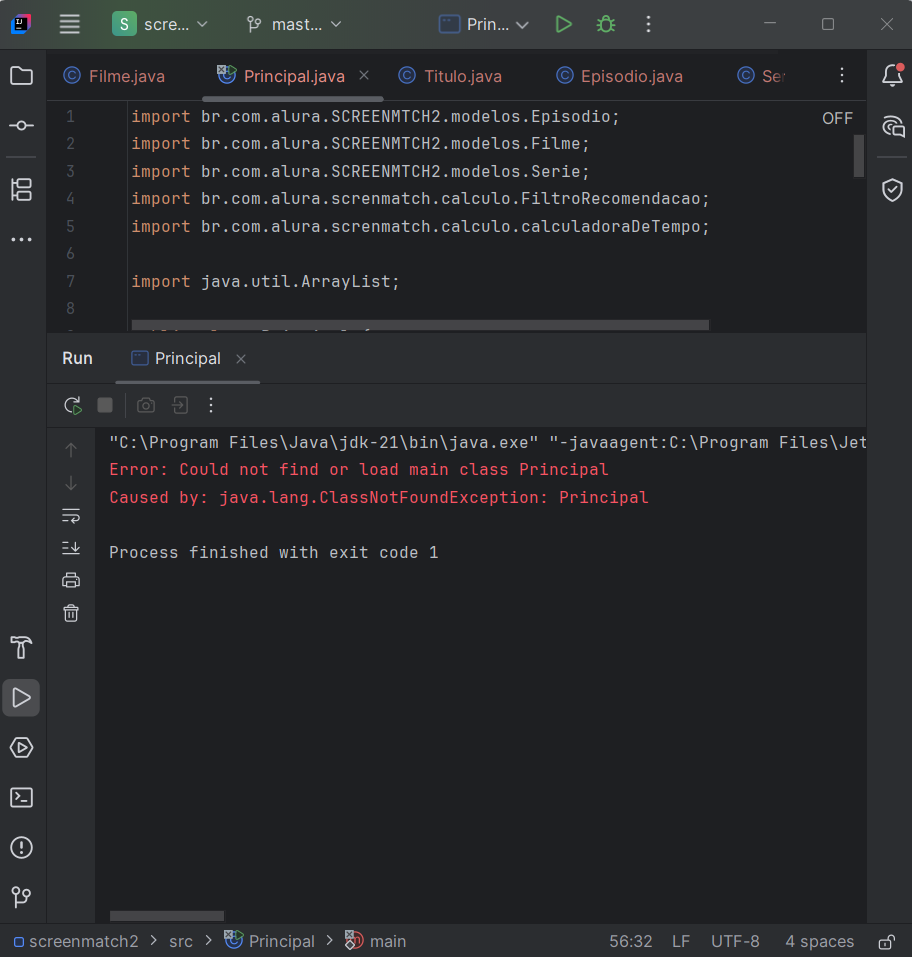Close the Principal.java tab
This screenshot has width=912, height=957.
tap(364, 75)
